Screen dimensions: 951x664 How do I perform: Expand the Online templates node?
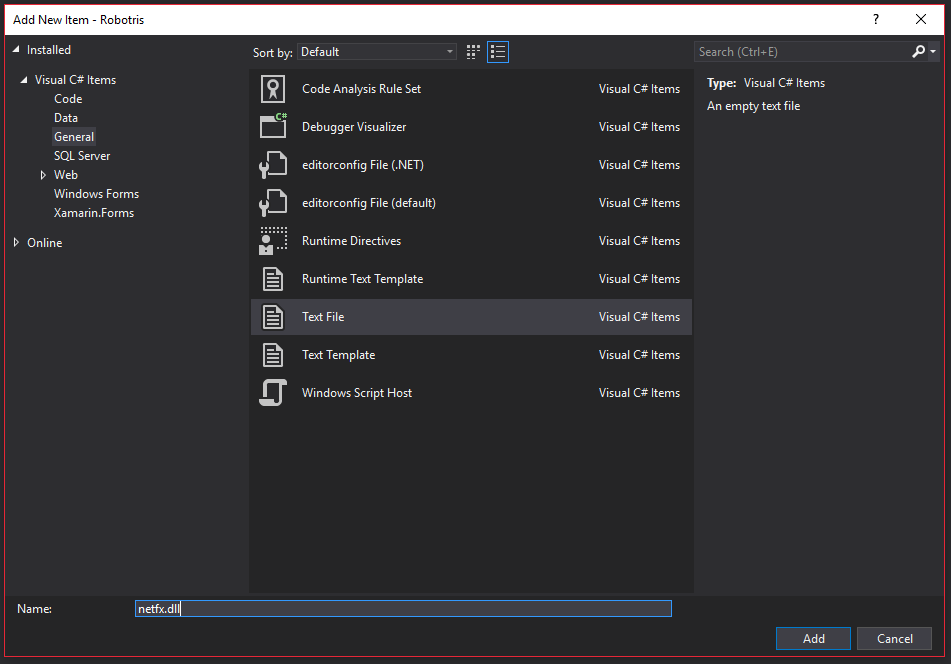click(x=16, y=242)
